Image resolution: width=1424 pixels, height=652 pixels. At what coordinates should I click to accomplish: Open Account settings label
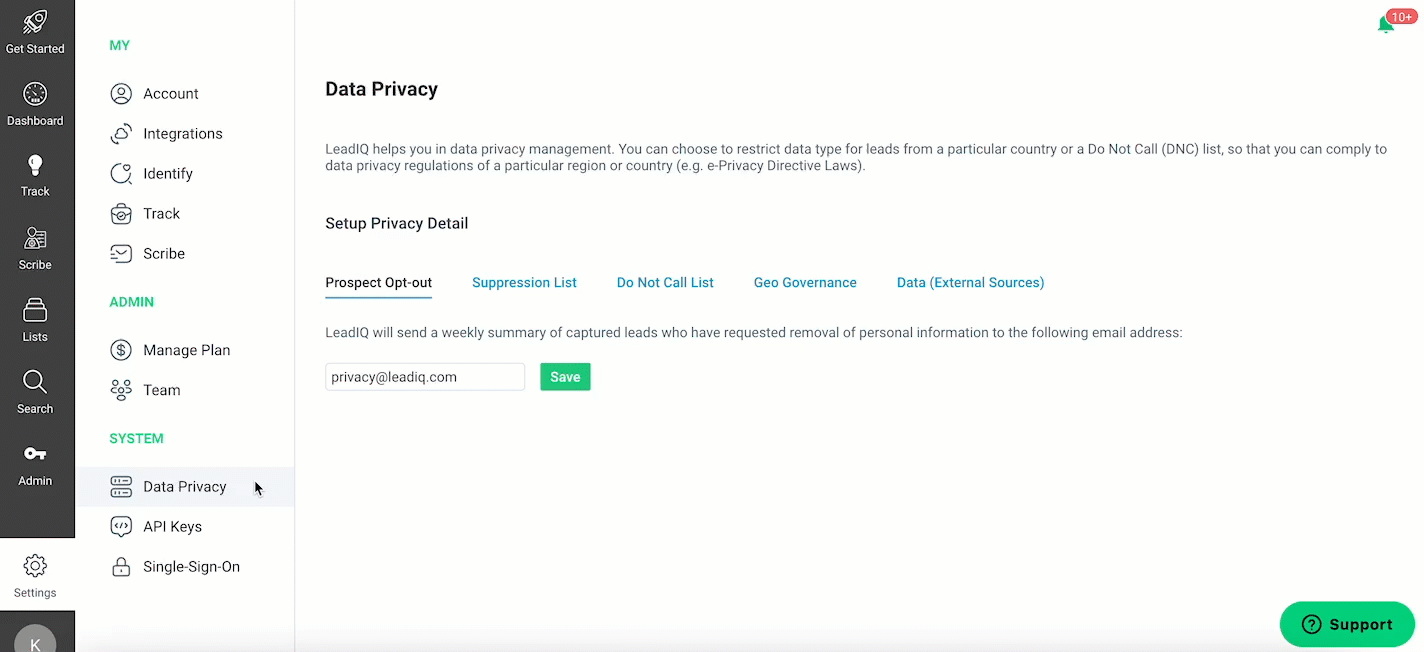[x=171, y=94]
